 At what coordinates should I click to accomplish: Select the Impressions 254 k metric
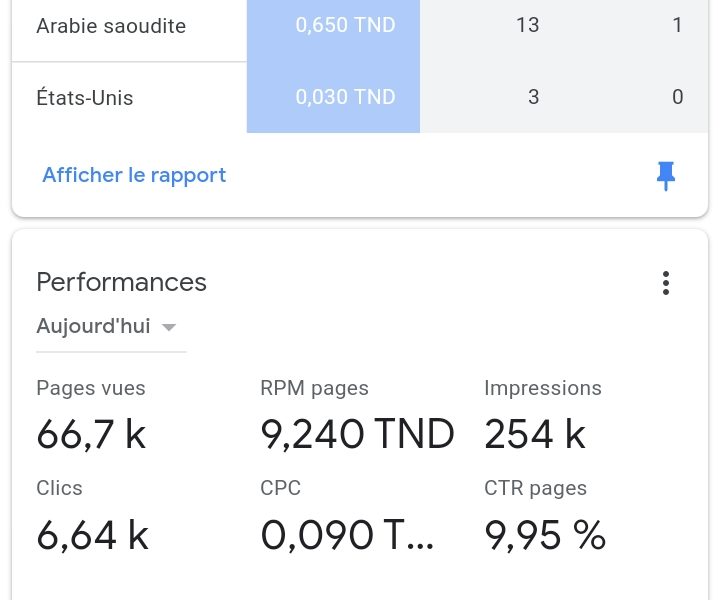543,415
